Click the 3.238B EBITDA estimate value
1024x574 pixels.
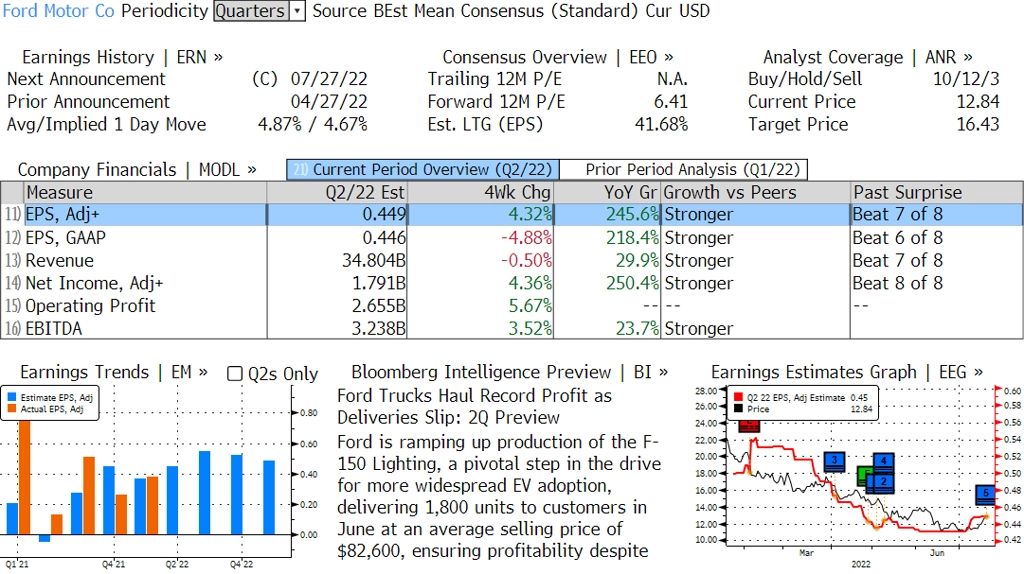379,328
